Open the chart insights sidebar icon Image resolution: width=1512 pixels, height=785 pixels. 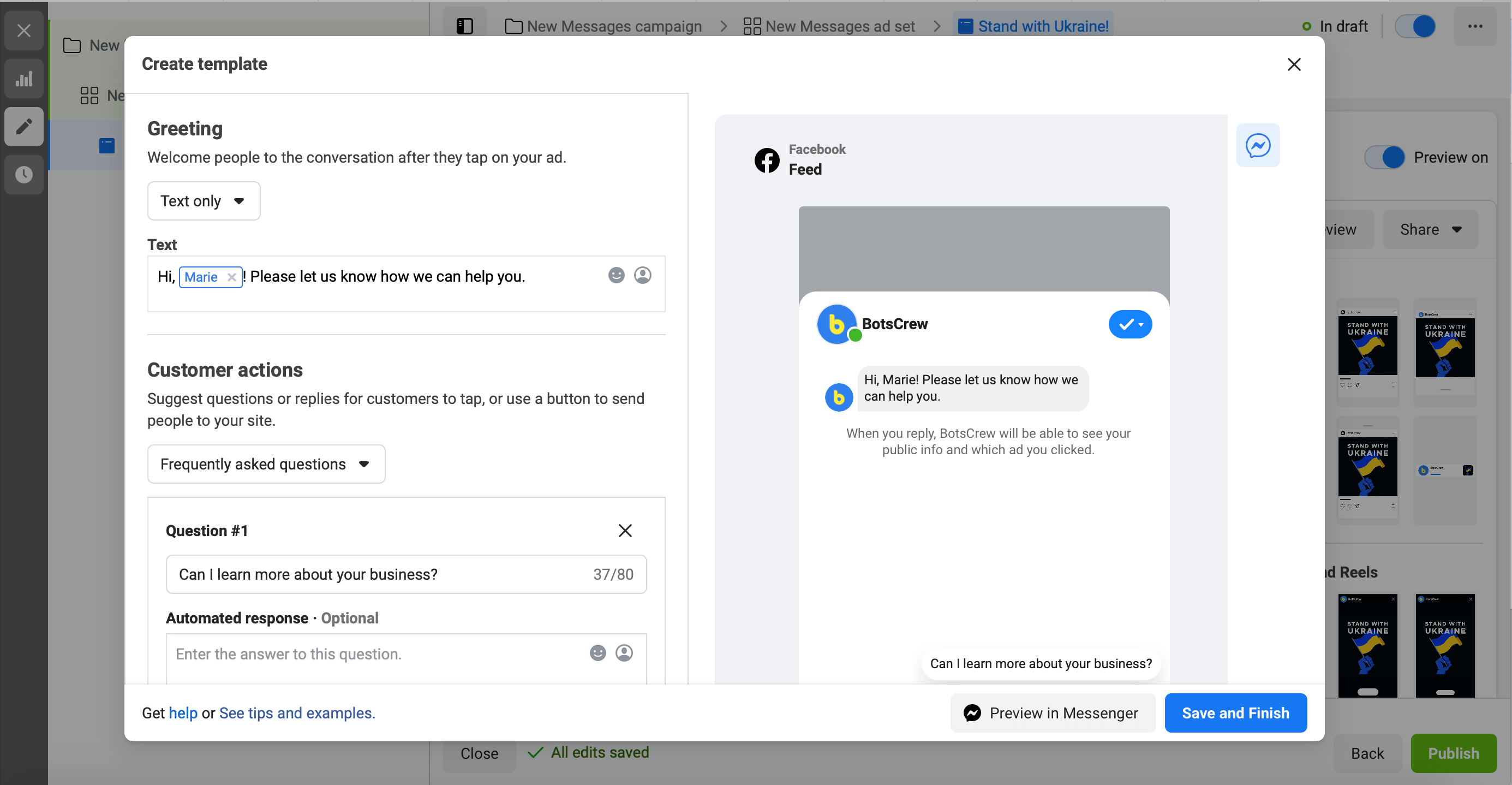coord(23,78)
